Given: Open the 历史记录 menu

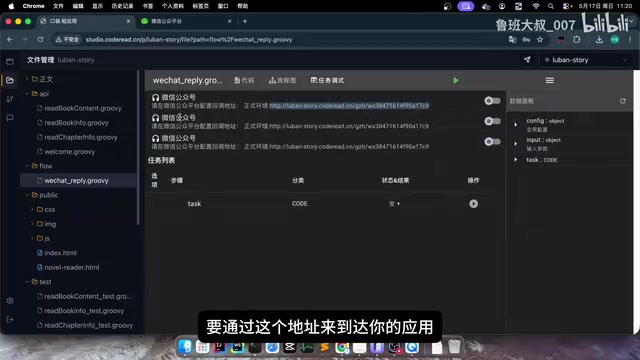Looking at the screenshot, I should tap(122, 6).
